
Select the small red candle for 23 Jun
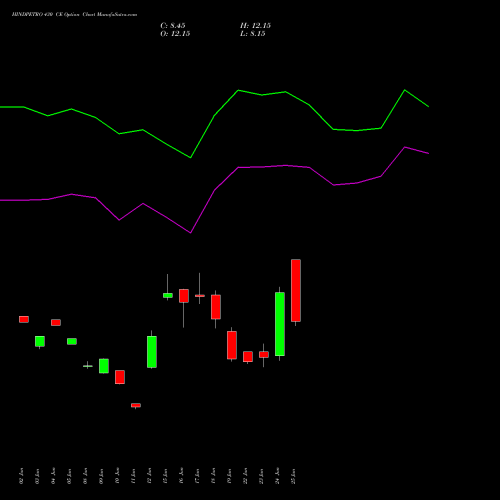264,355
